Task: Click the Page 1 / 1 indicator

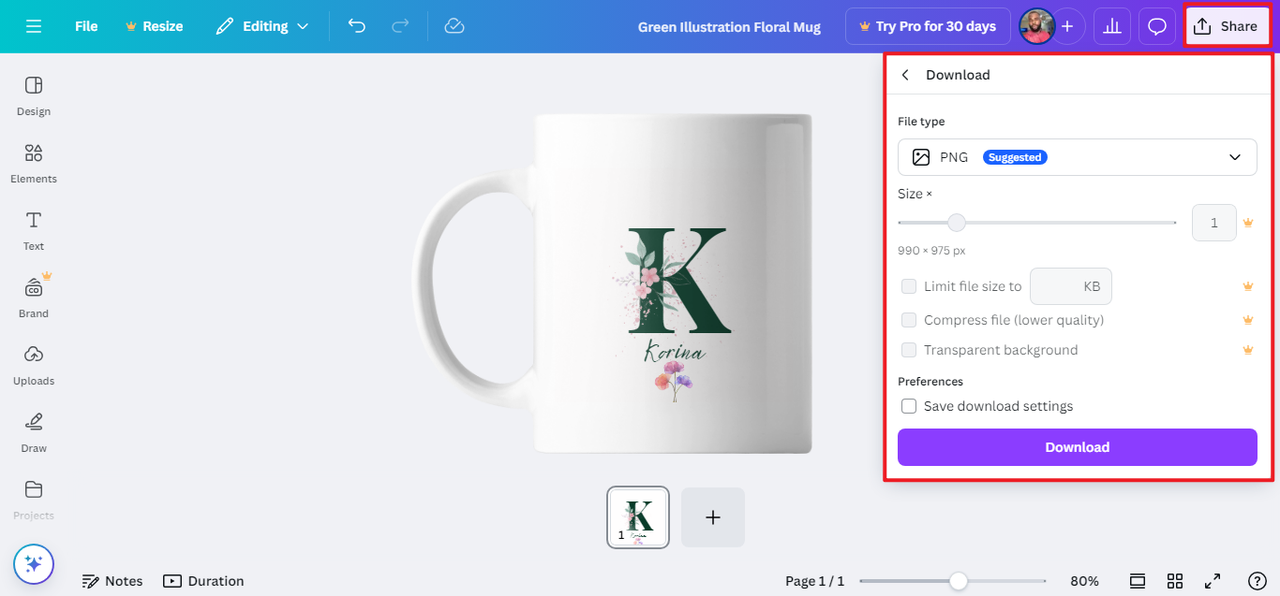Action: 814,581
